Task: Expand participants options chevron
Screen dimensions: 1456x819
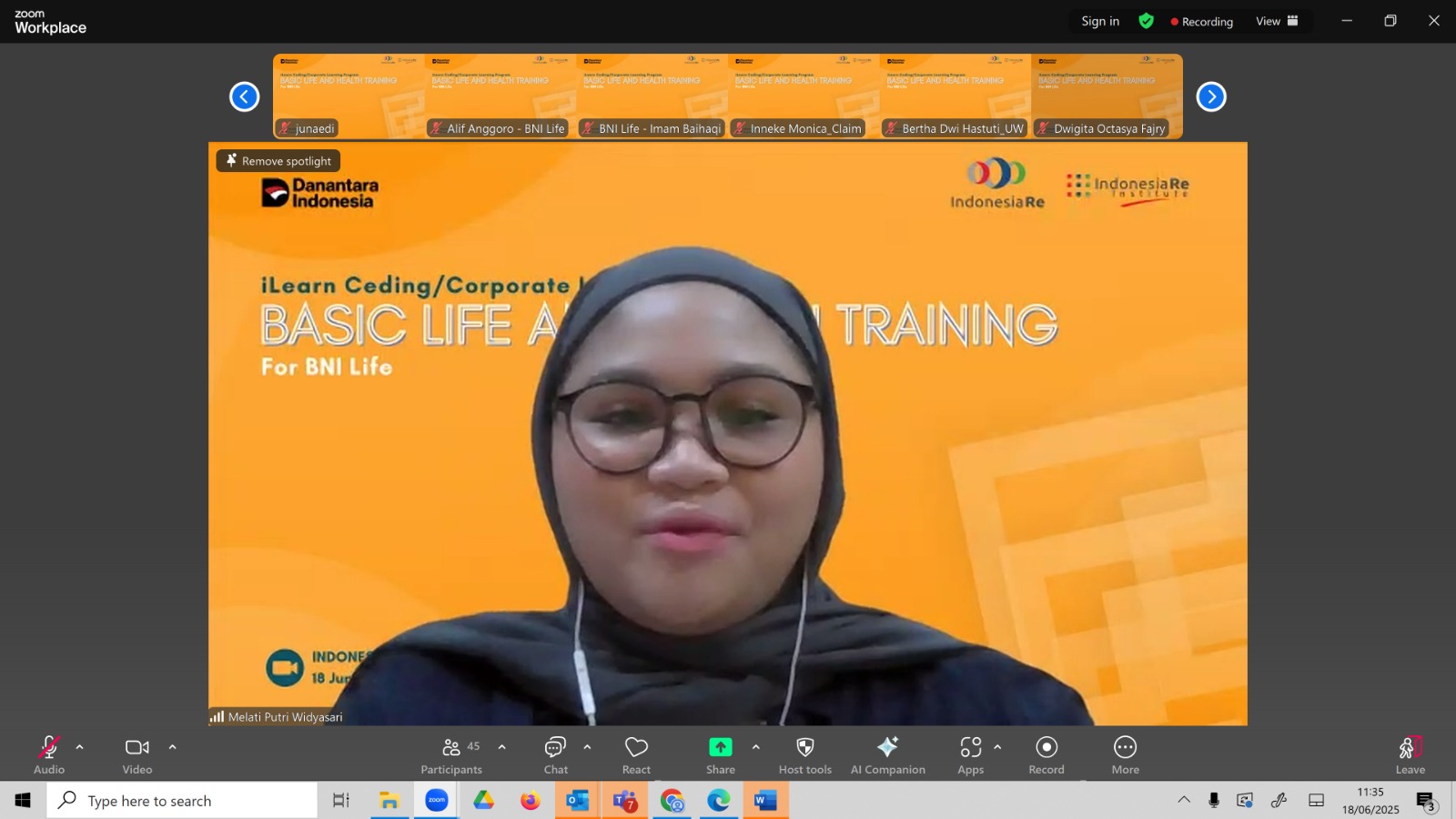Action: point(501,747)
